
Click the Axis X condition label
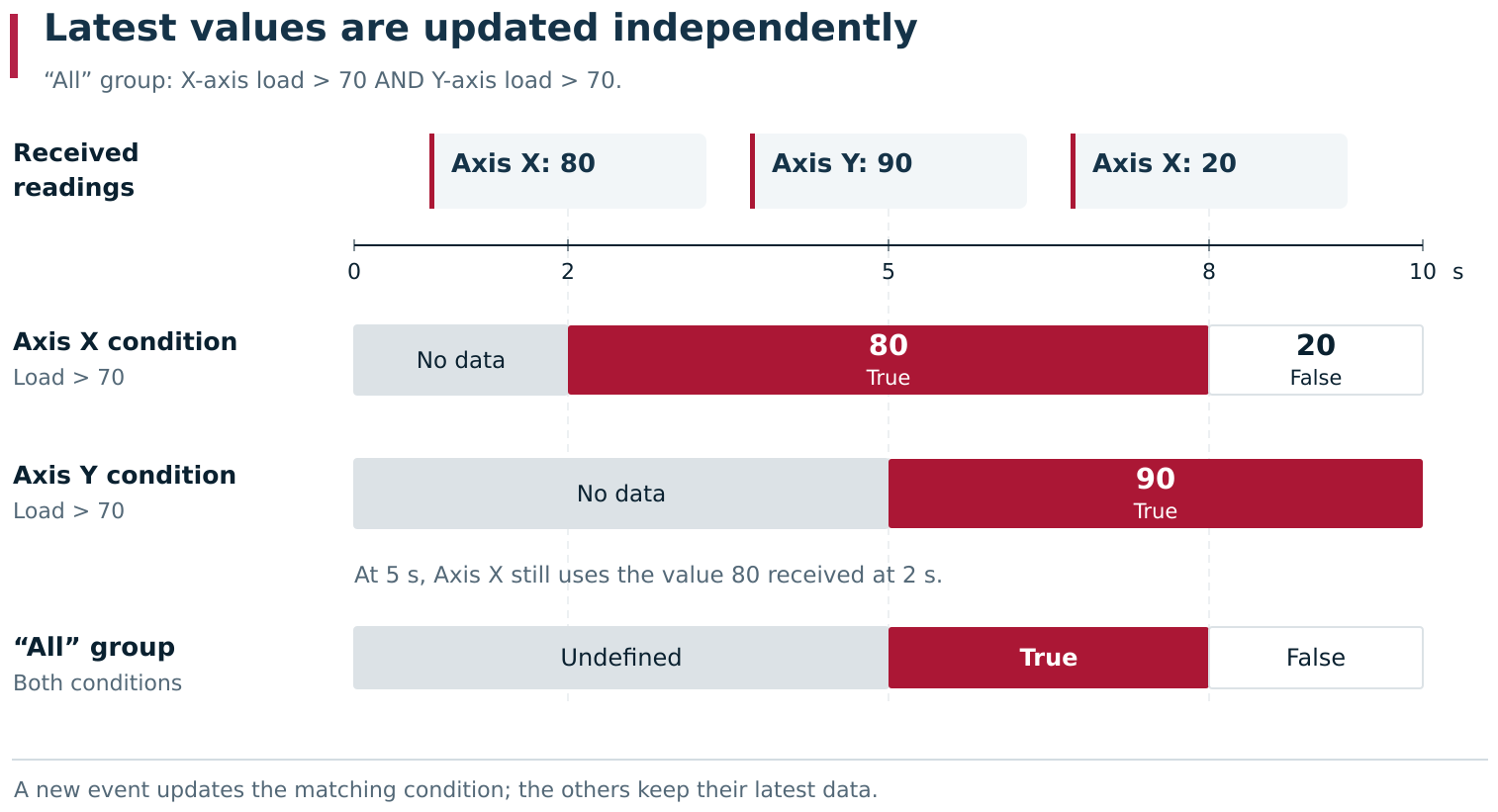pyautogui.click(x=125, y=342)
